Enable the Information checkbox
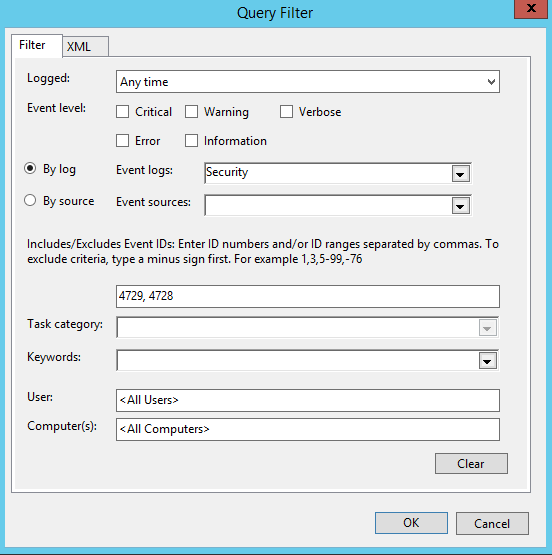The width and height of the screenshot is (552, 555). tap(191, 141)
